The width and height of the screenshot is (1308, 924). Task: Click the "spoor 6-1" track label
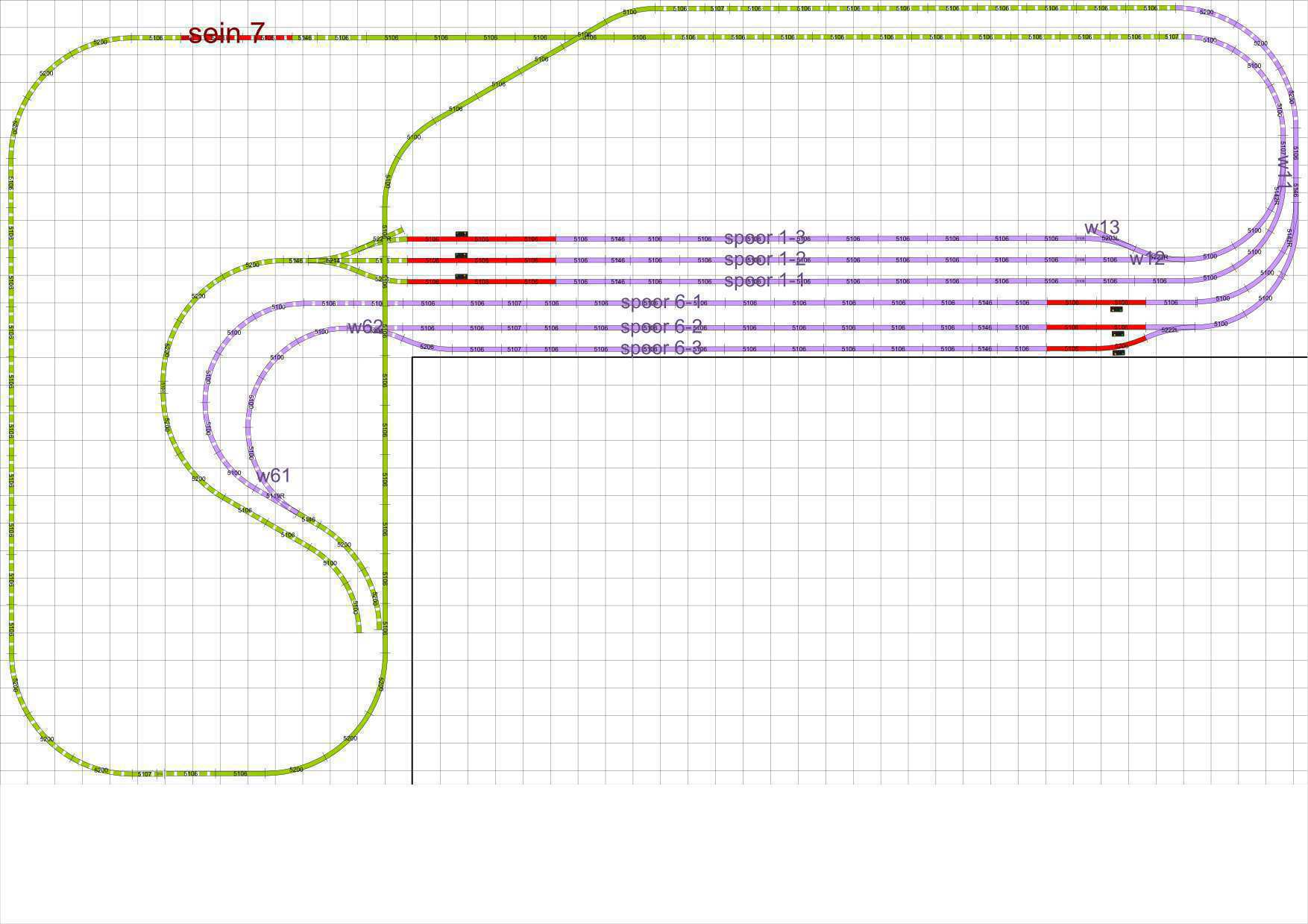(x=661, y=303)
